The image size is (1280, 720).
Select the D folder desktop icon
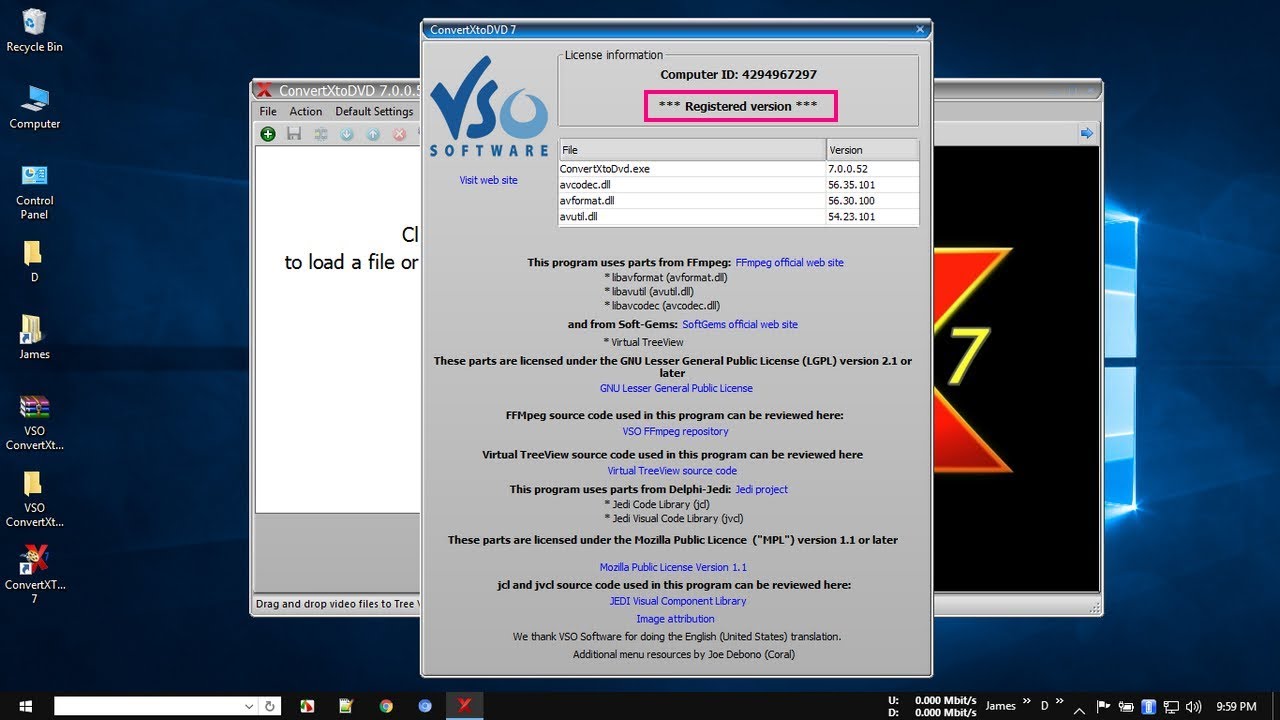coord(34,261)
